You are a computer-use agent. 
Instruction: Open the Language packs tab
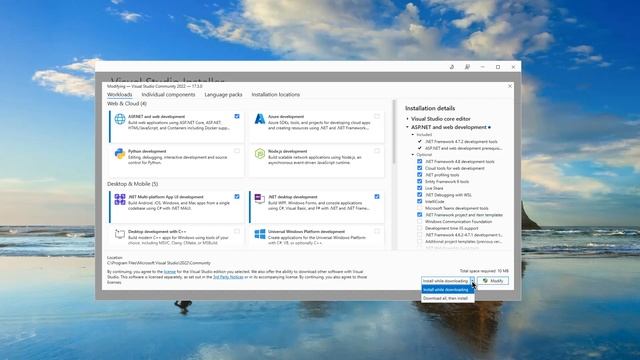223,95
